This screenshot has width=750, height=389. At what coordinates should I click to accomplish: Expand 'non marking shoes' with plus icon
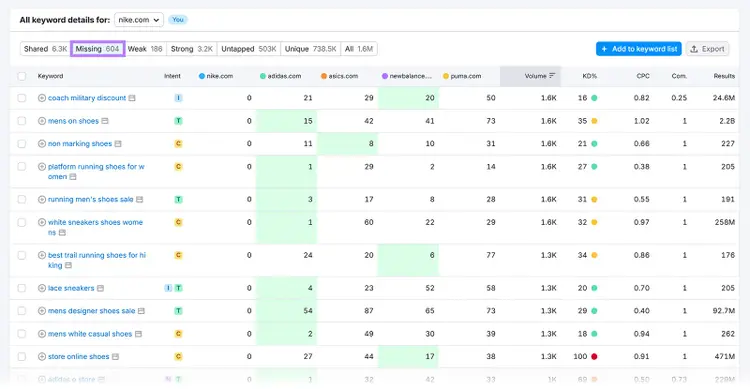click(42, 144)
